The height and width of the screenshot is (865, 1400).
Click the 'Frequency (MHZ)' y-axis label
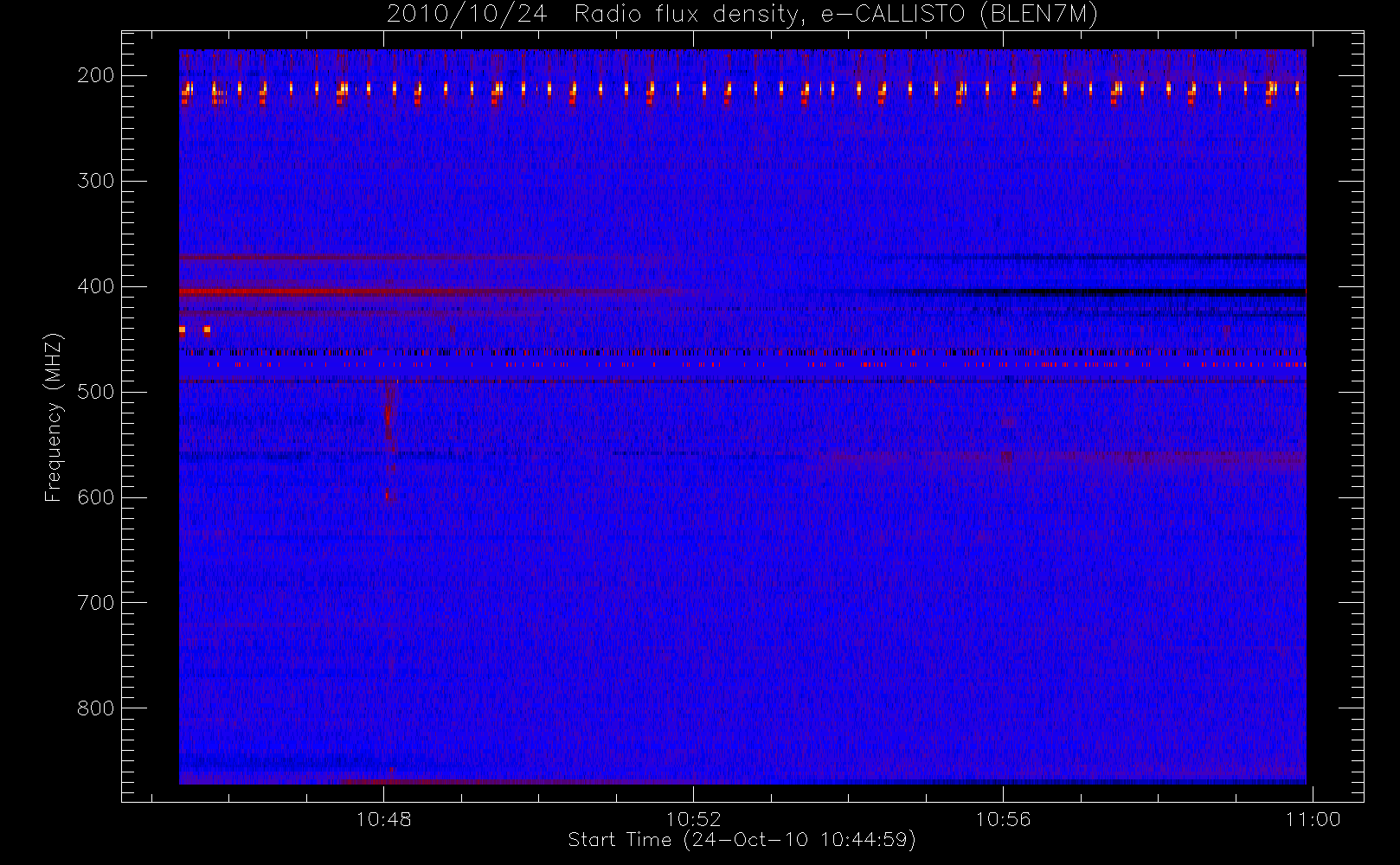pyautogui.click(x=54, y=417)
